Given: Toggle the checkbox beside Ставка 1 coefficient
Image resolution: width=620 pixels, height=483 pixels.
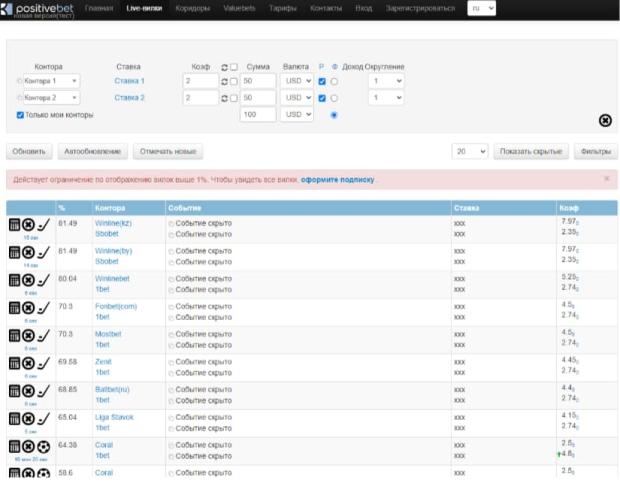Looking at the screenshot, I should click(x=234, y=81).
